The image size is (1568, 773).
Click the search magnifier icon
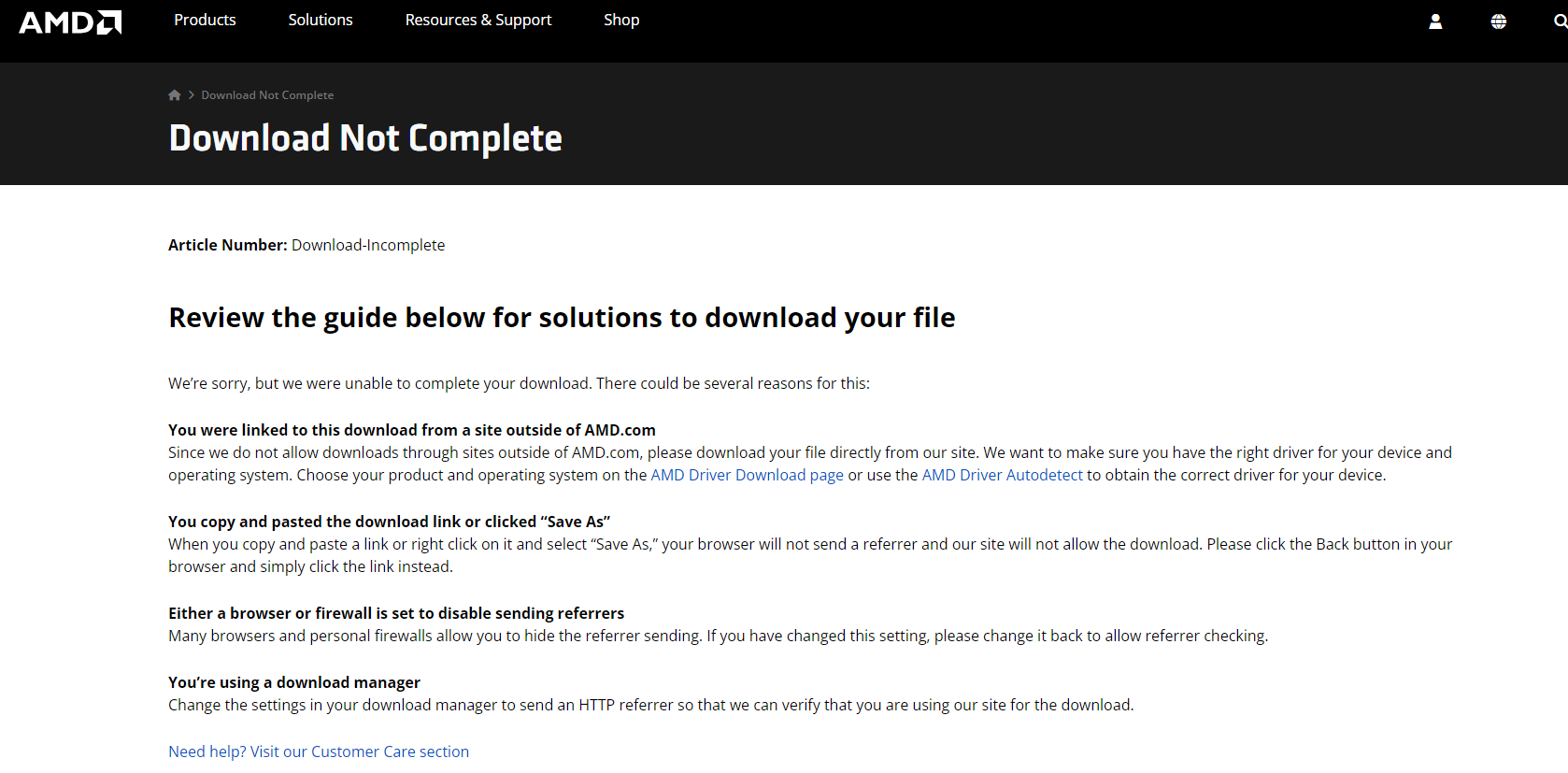1561,21
